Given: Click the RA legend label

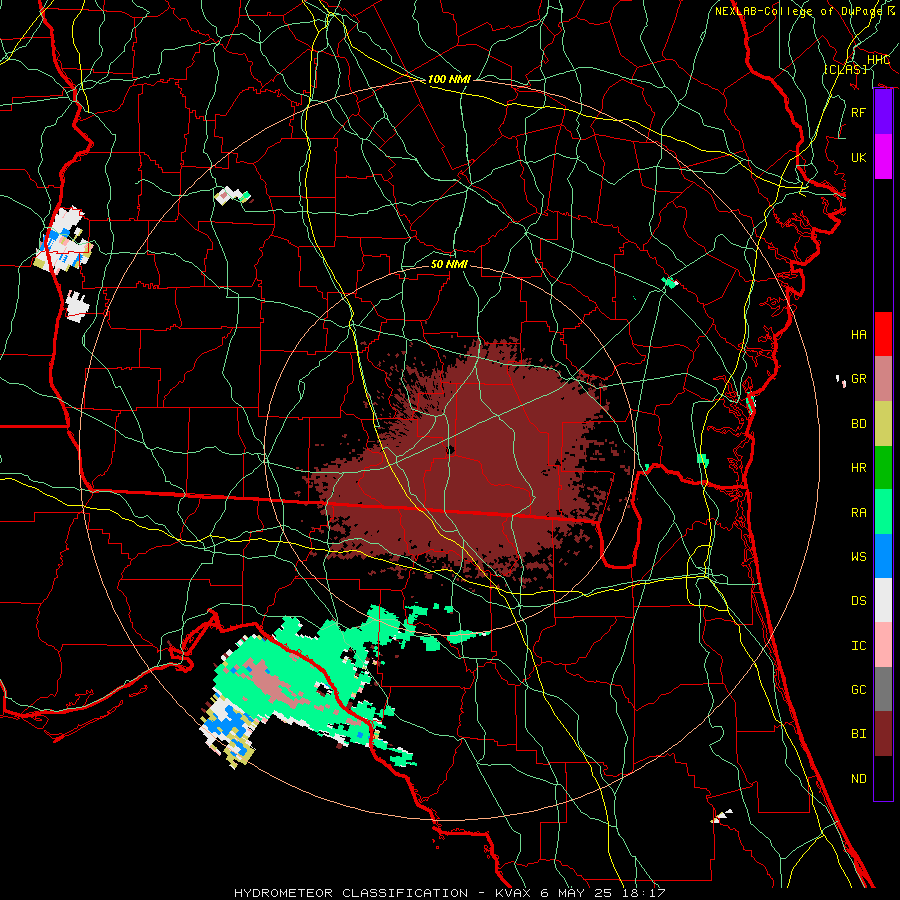Looking at the screenshot, I should coord(858,513).
